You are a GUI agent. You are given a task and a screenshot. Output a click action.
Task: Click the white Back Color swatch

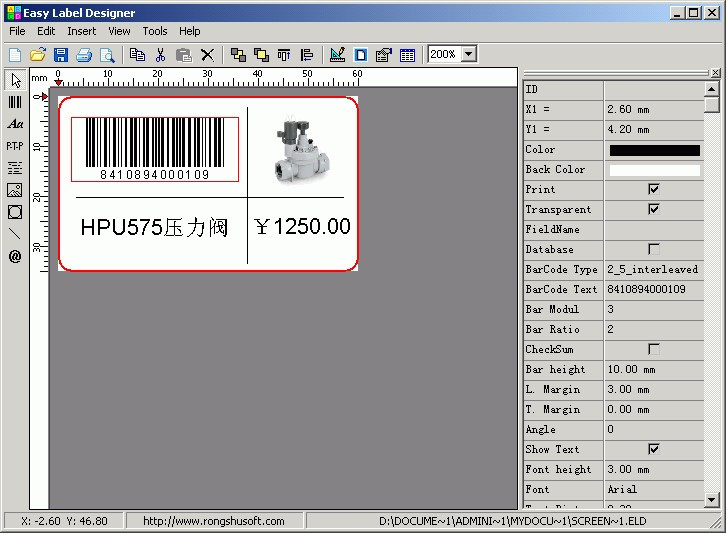pyautogui.click(x=654, y=170)
